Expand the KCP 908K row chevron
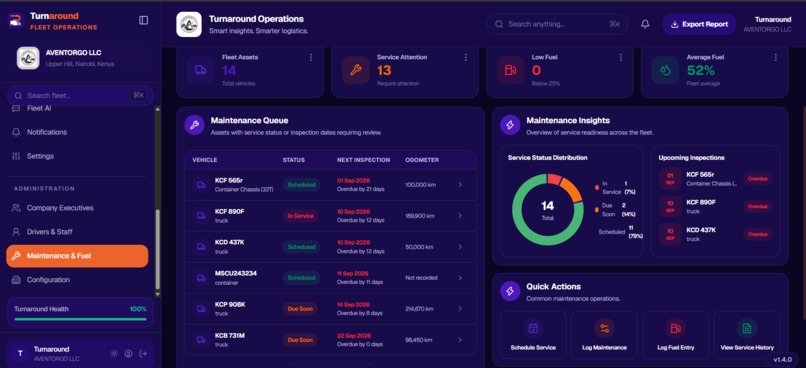806x368 pixels. point(460,309)
